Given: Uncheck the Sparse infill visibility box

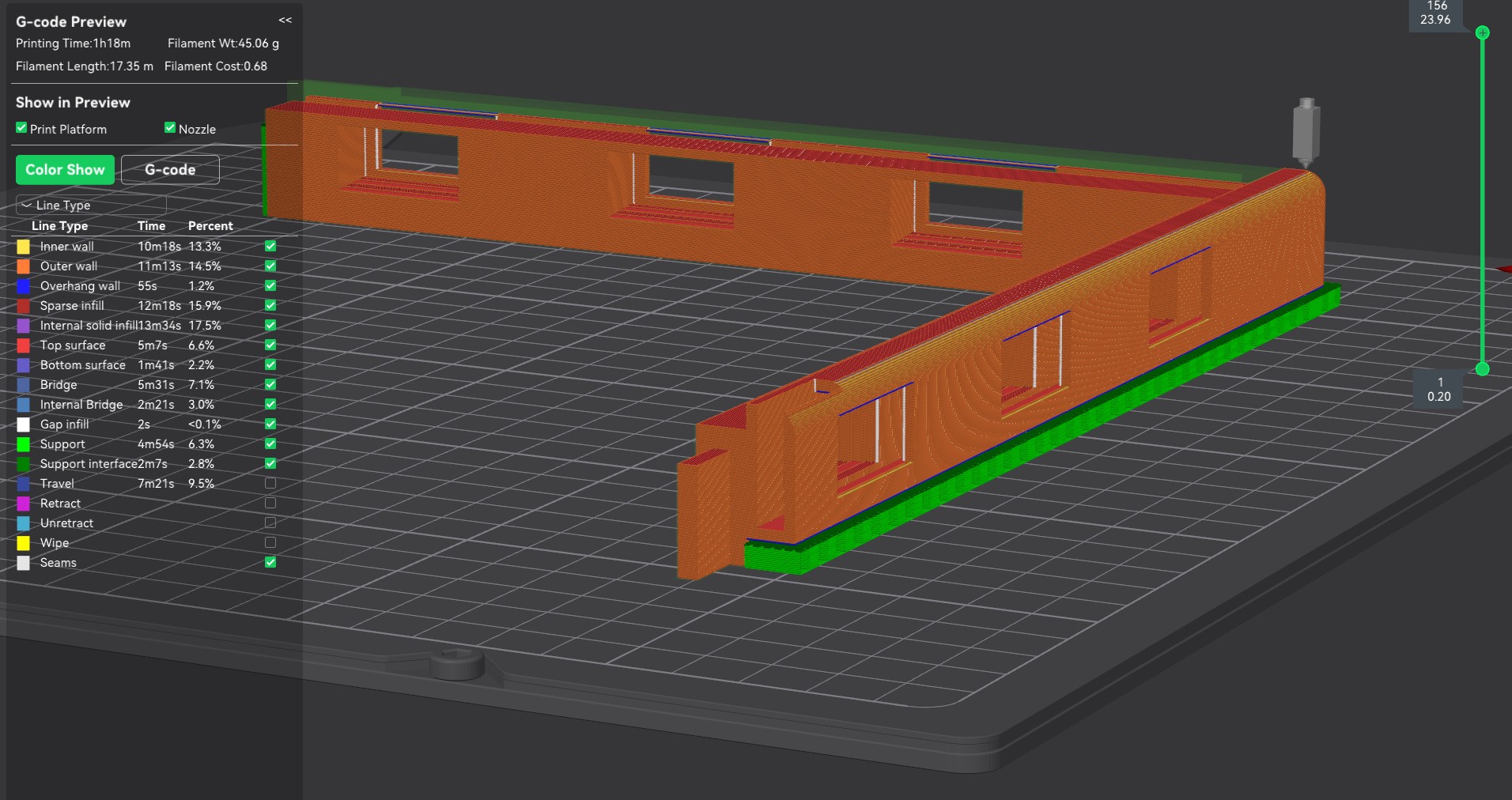Looking at the screenshot, I should [x=270, y=305].
